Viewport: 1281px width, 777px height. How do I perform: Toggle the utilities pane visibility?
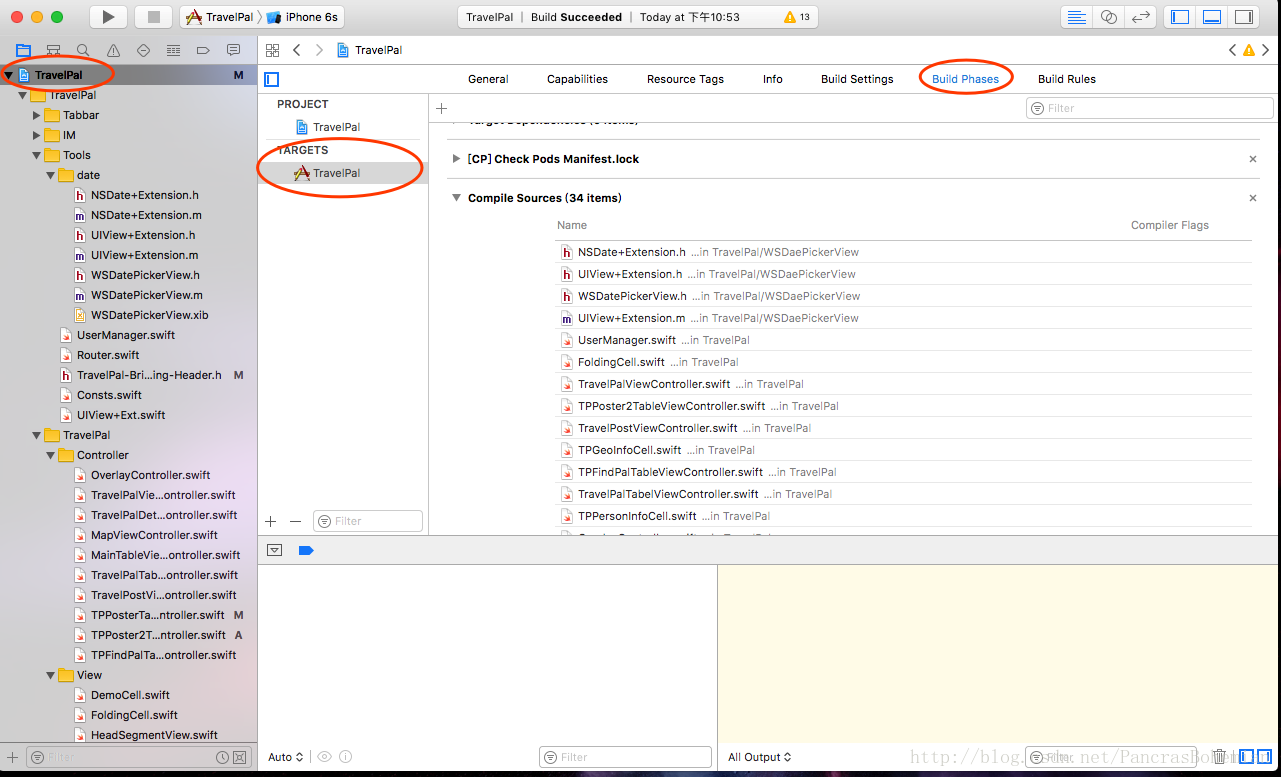1244,17
